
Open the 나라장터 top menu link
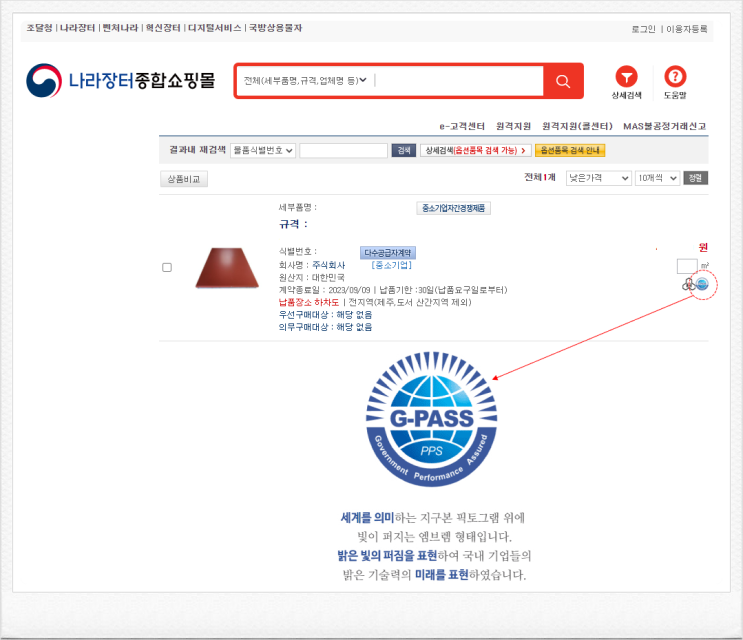(77, 28)
